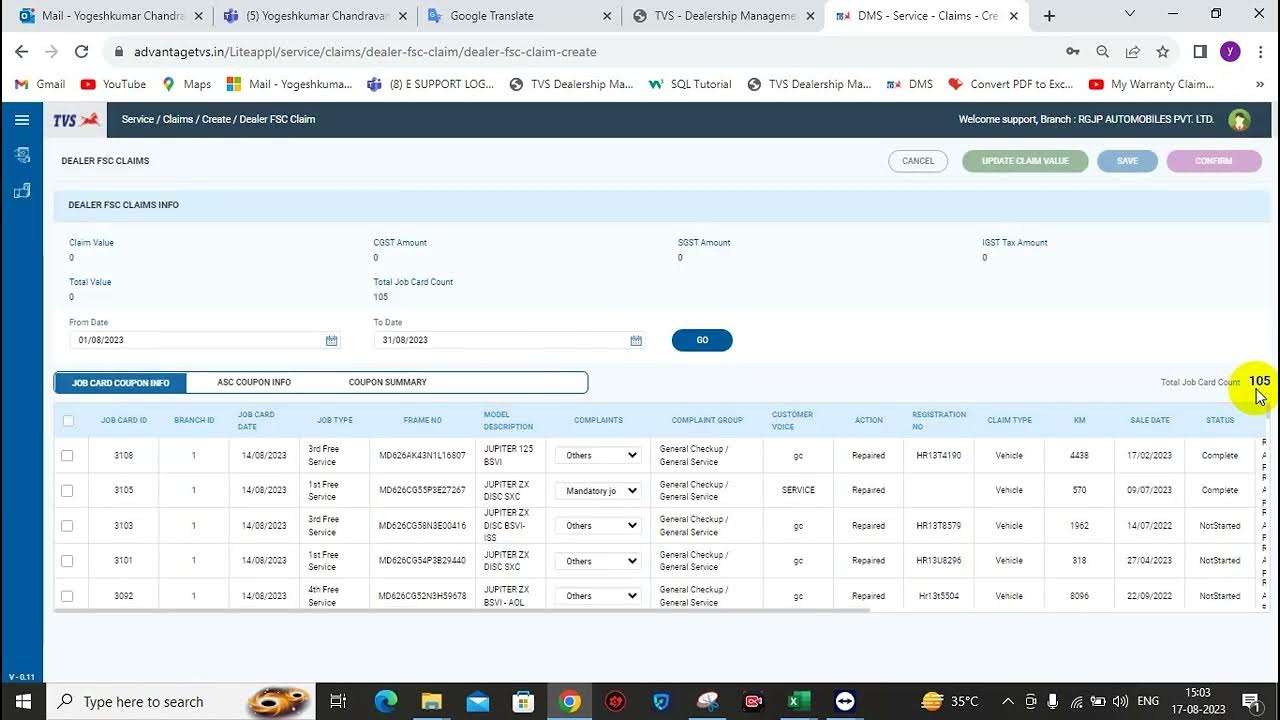The image size is (1280, 720).
Task: Tick checkbox for job card 3103
Action: click(67, 526)
